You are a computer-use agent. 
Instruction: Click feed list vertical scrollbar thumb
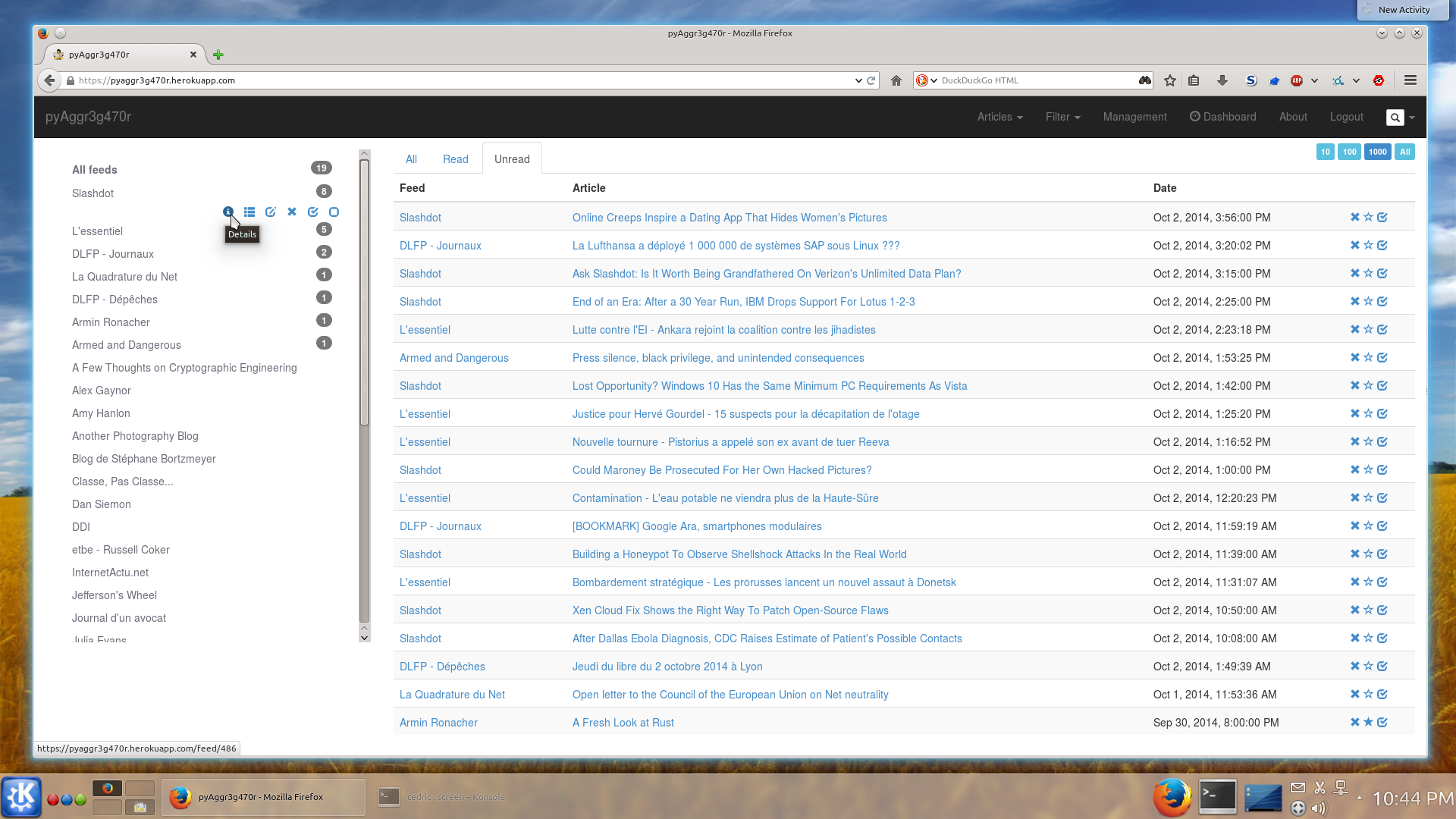(x=364, y=292)
